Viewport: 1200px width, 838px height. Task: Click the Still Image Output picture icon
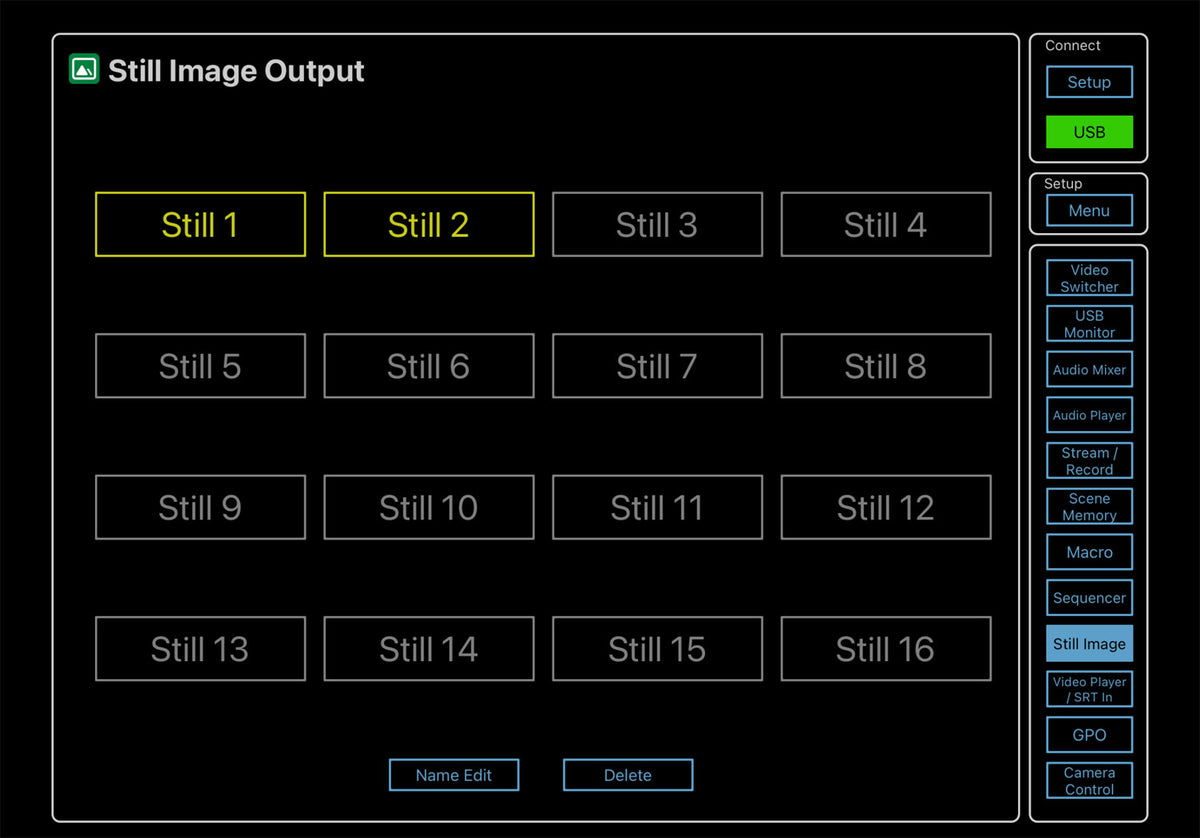click(x=84, y=69)
